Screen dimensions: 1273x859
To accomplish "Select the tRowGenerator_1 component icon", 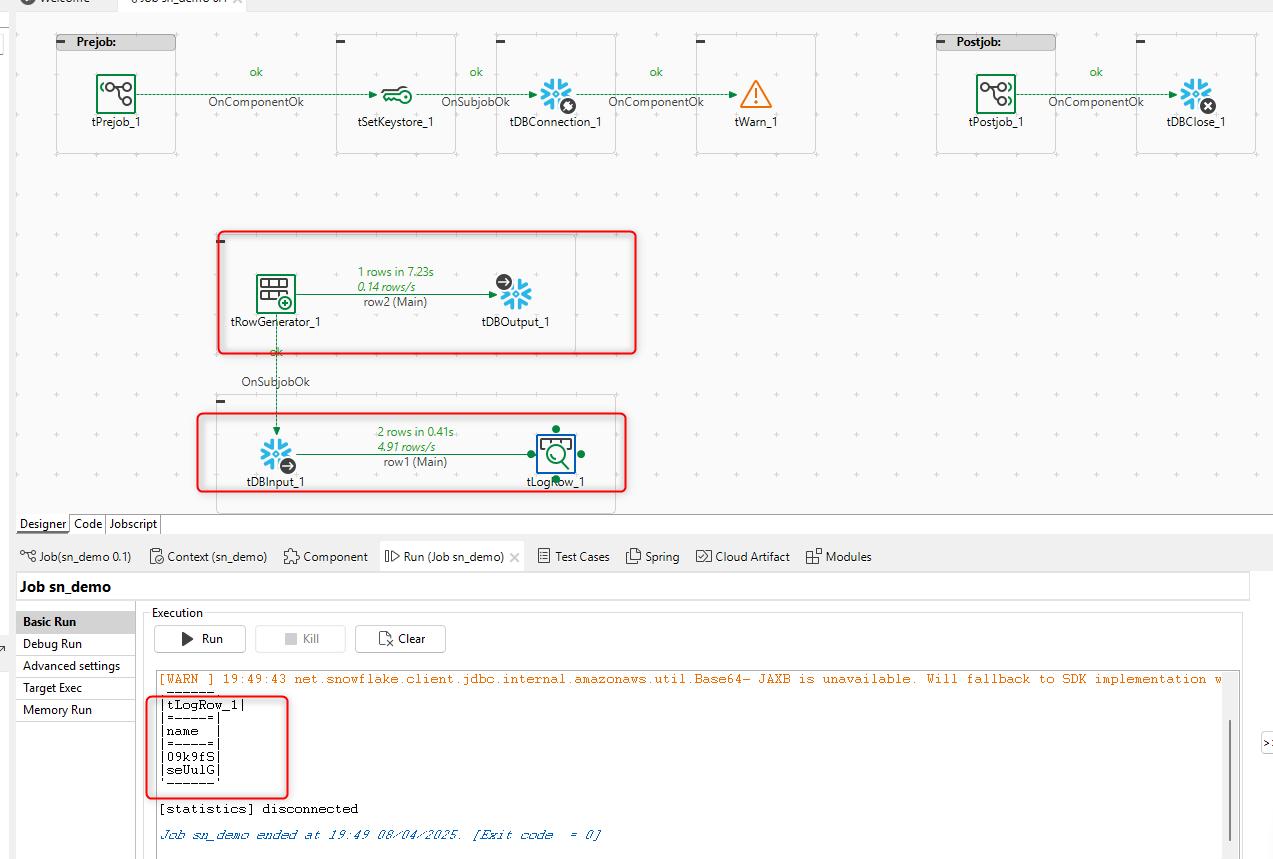I will coord(275,293).
